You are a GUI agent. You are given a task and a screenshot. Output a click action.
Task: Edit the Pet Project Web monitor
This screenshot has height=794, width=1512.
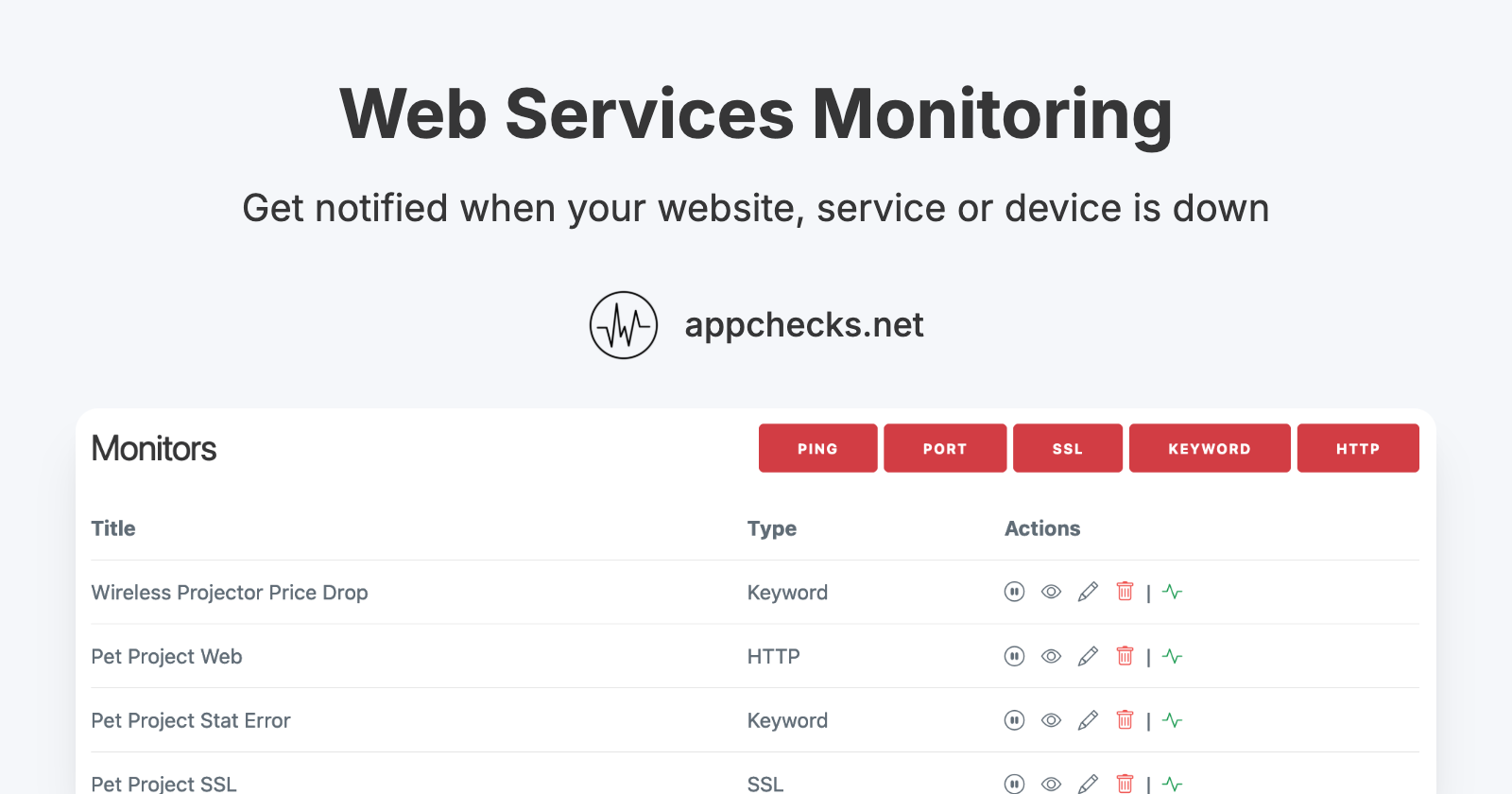[x=1088, y=655]
